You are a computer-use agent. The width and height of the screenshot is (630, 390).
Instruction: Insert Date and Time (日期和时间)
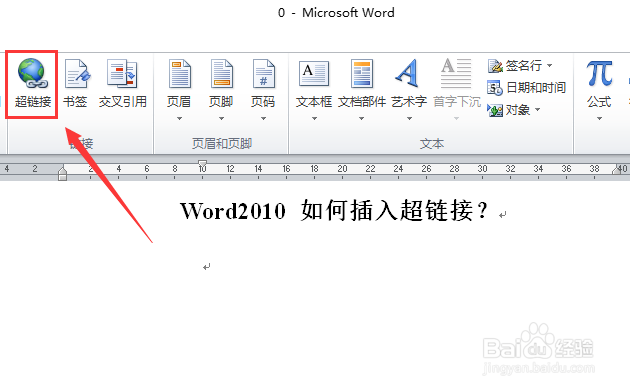[526, 88]
